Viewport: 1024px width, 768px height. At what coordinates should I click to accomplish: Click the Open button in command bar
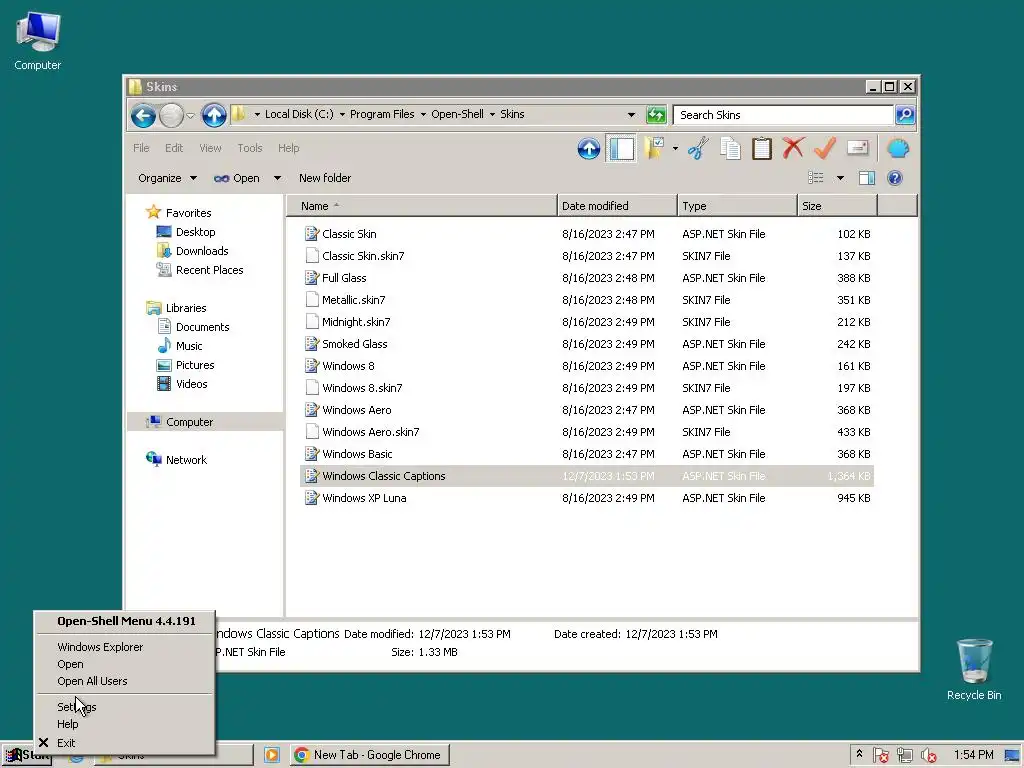tap(238, 178)
